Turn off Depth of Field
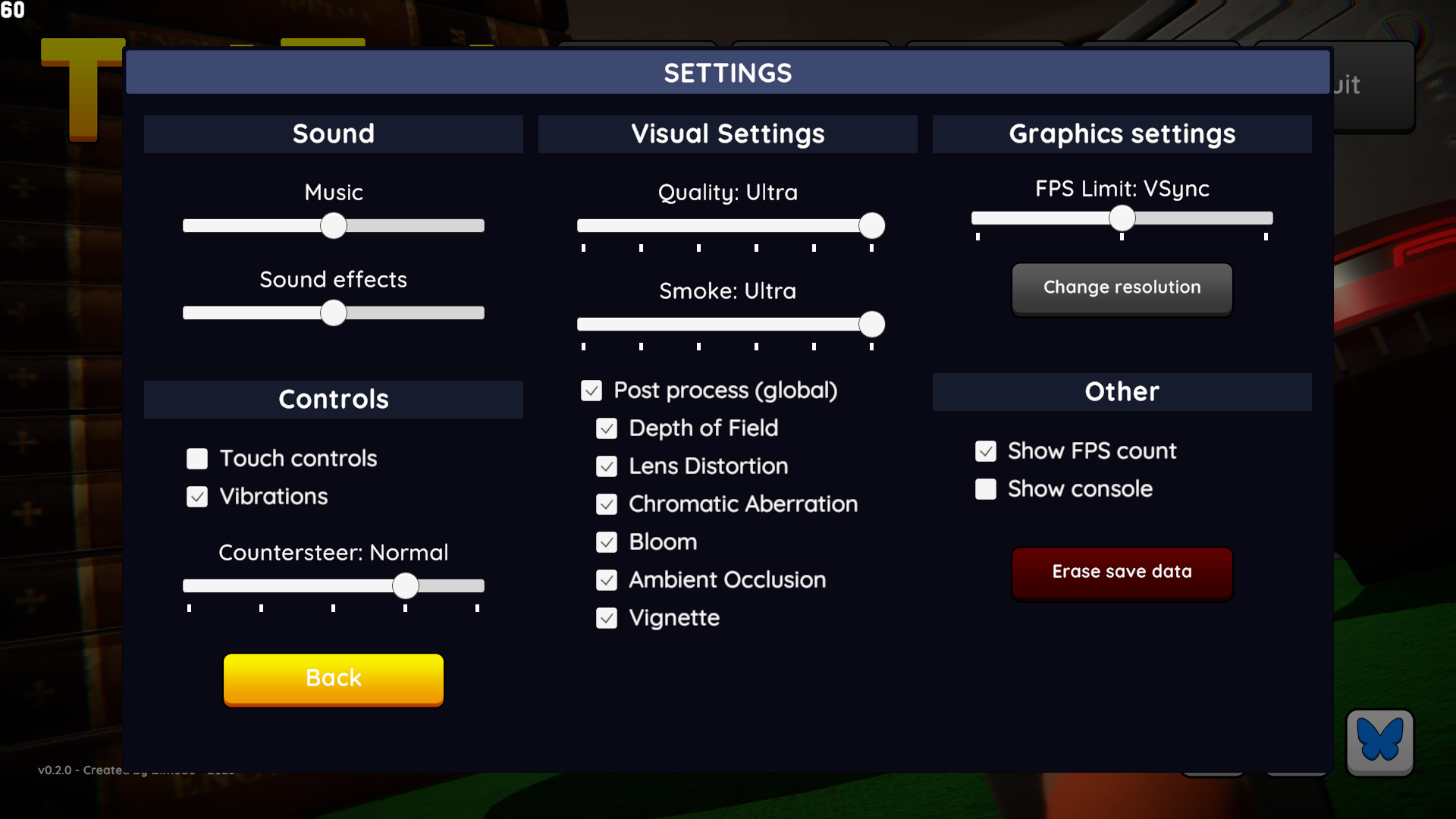The width and height of the screenshot is (1456, 819). 607,428
